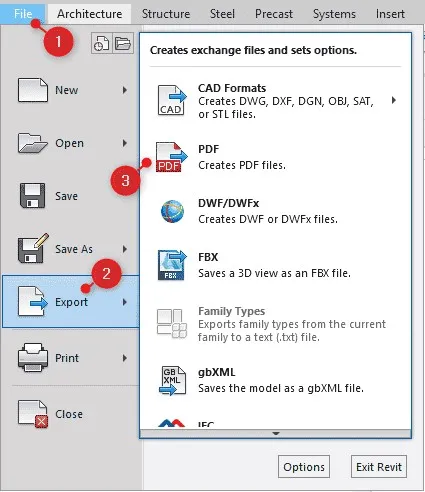Click the 'gbXML' heading
425x492 pixels.
pyautogui.click(x=217, y=372)
